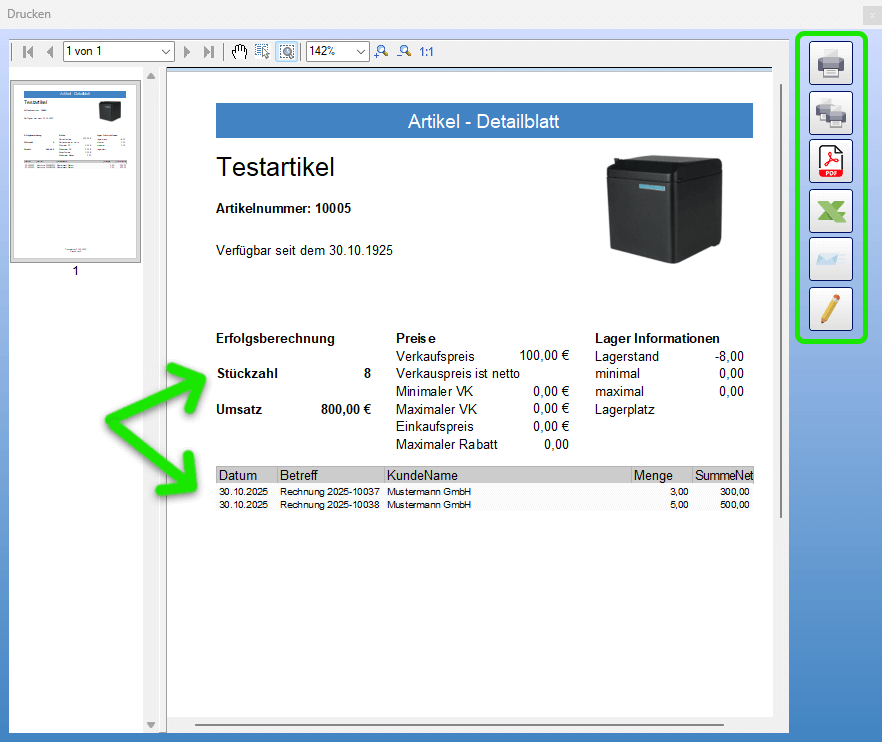The image size is (882, 742).
Task: Go to the first page
Action: 28,51
